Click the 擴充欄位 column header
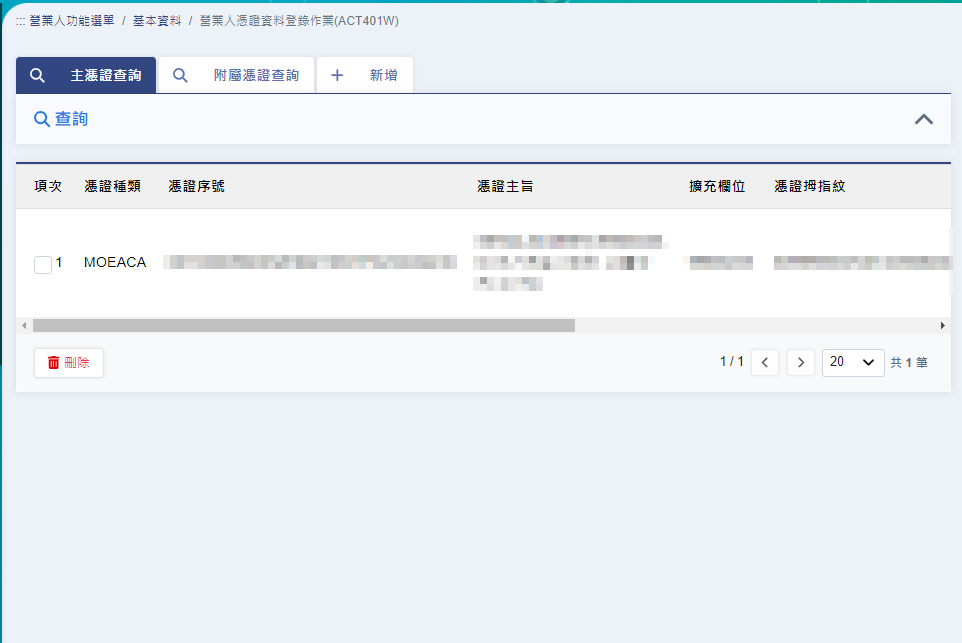Viewport: 962px width, 643px height. (x=717, y=186)
